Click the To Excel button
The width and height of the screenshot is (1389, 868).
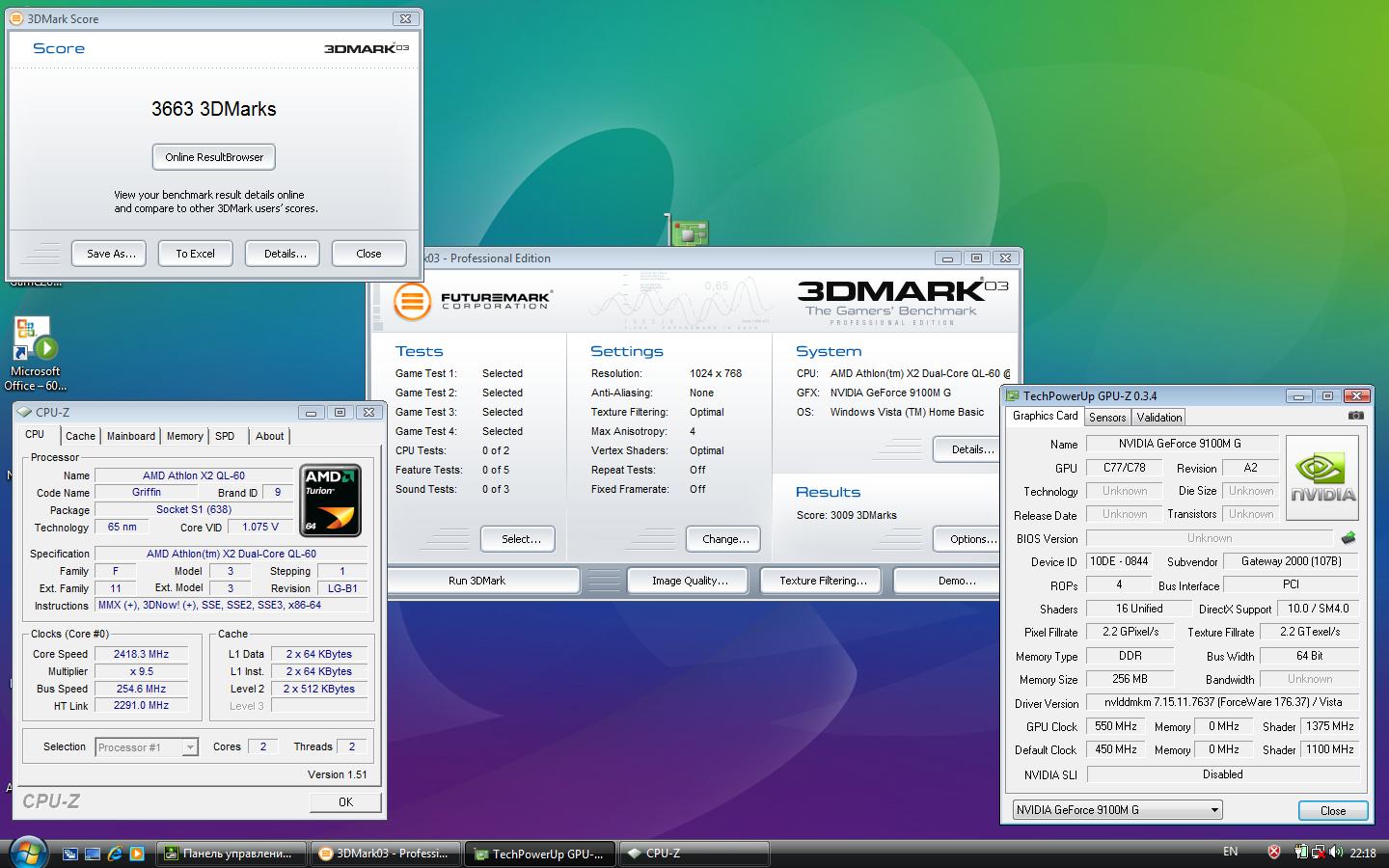coord(195,254)
